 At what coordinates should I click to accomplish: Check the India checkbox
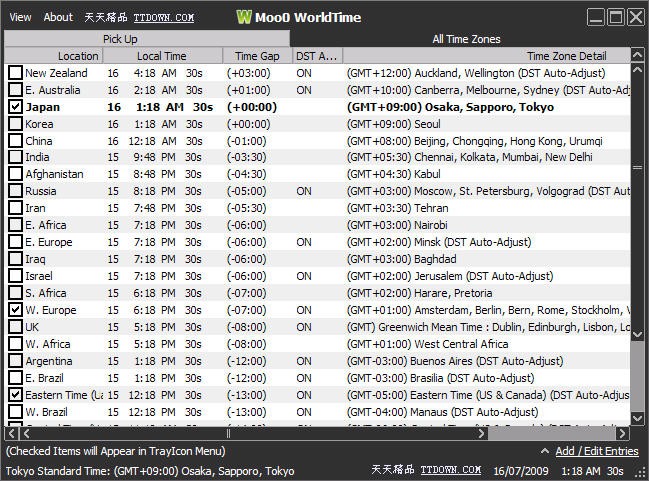click(15, 157)
